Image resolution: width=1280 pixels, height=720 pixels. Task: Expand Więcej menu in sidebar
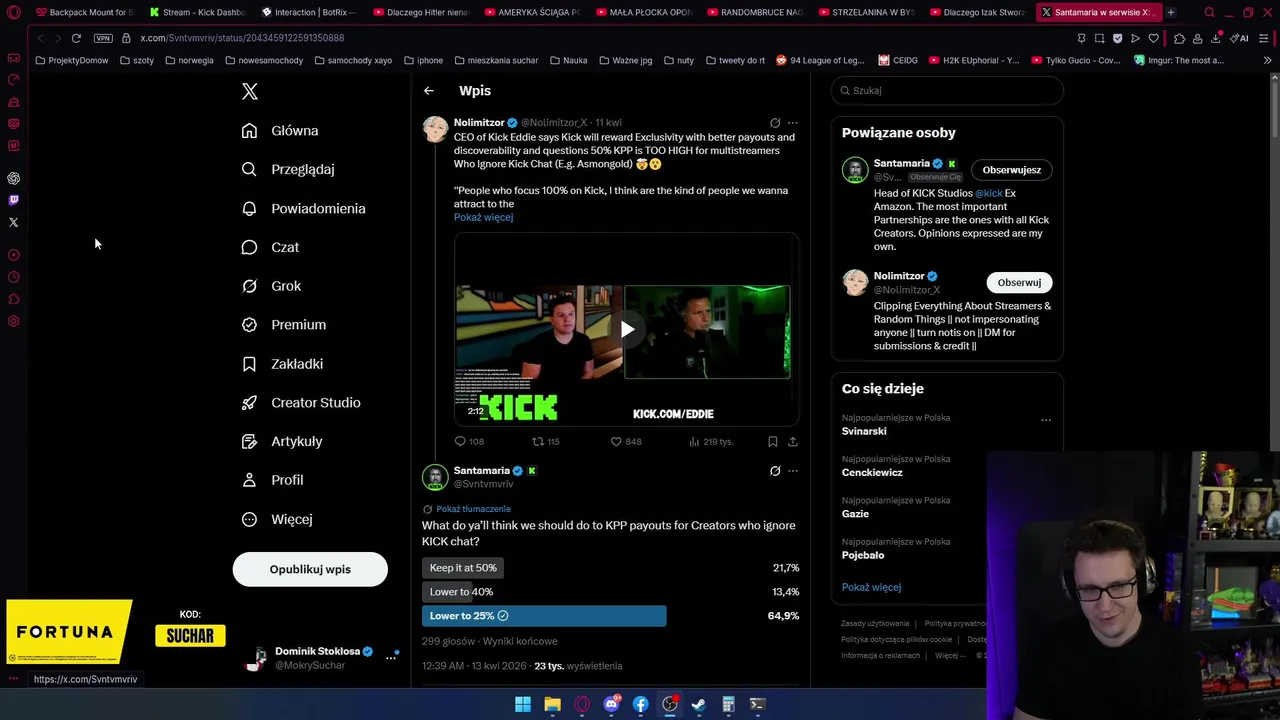(x=277, y=519)
